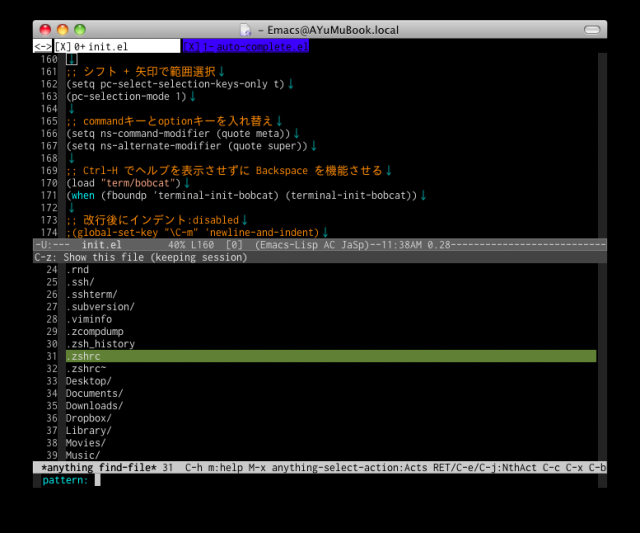The height and width of the screenshot is (533, 640).
Task: Open the Documents/ folder in file list
Action: point(94,393)
